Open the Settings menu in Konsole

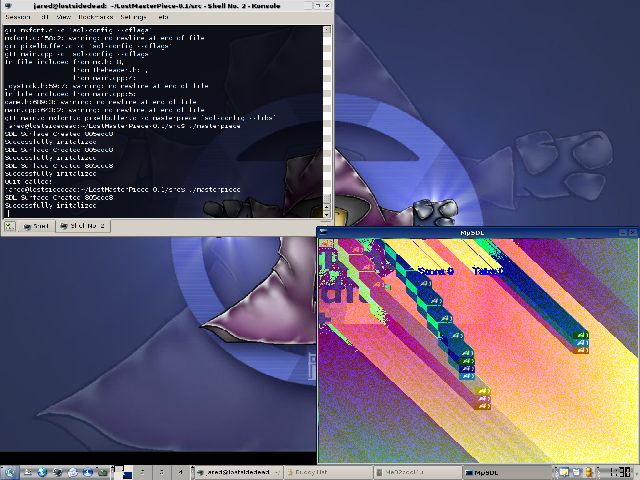coord(133,17)
